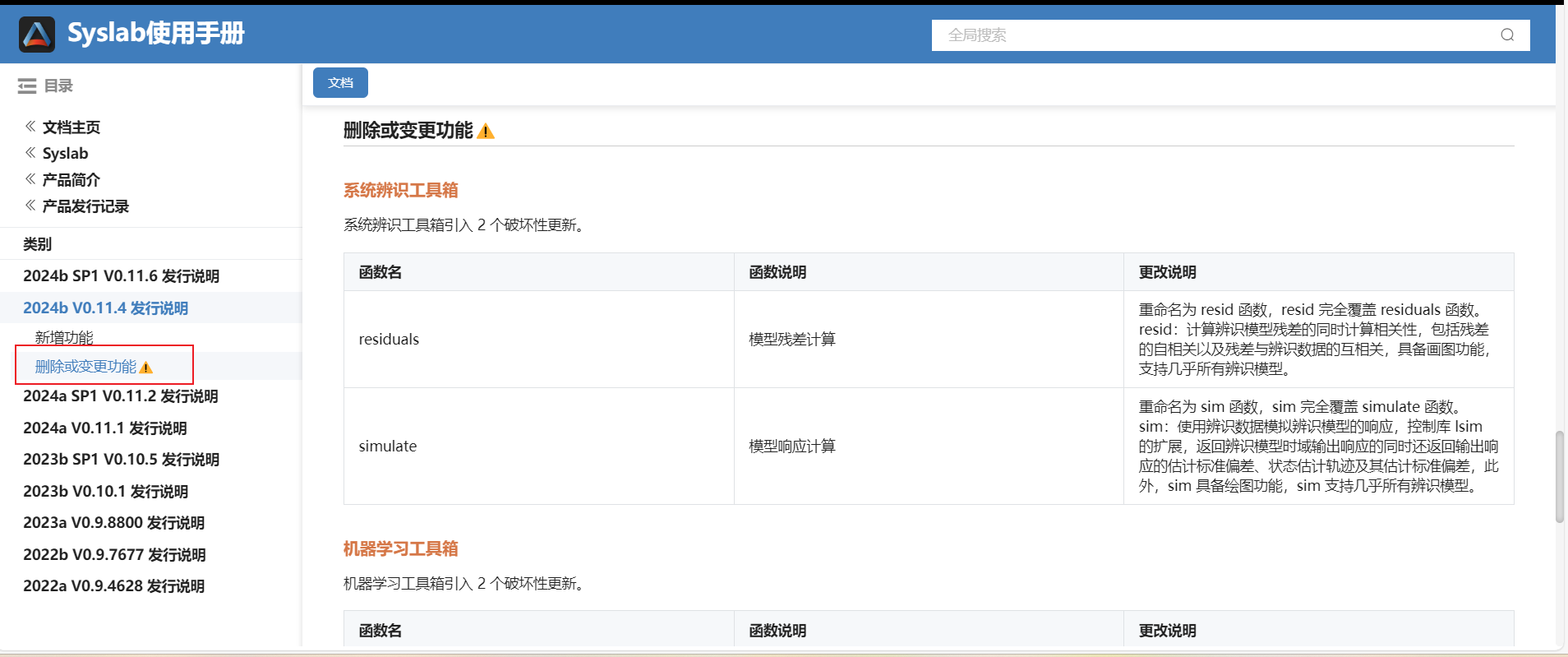Image resolution: width=1568 pixels, height=657 pixels.
Task: Click the 机器学习工具箱 heading
Action: pos(401,548)
